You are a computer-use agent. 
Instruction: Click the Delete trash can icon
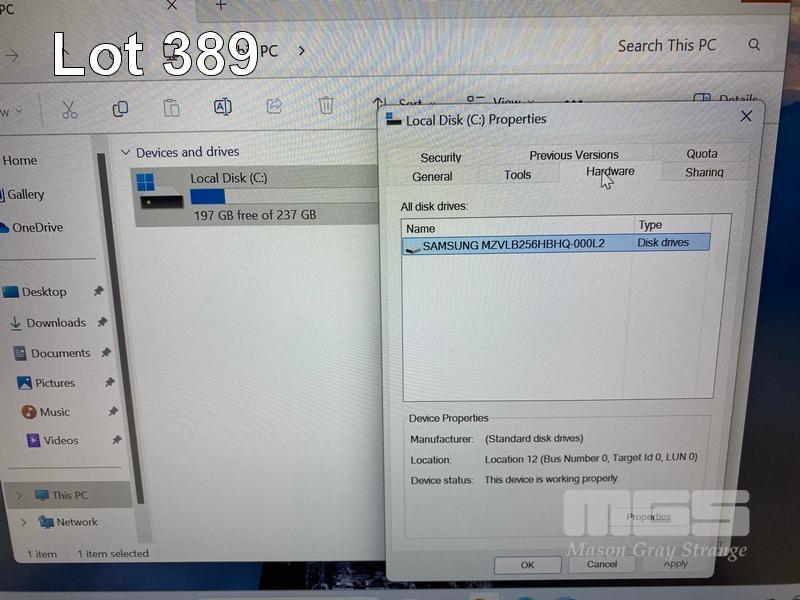click(326, 105)
